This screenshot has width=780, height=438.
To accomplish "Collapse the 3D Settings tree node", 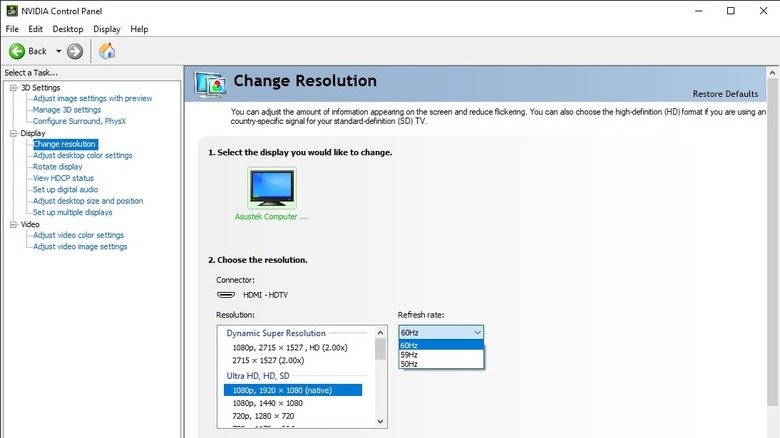I will coord(13,88).
